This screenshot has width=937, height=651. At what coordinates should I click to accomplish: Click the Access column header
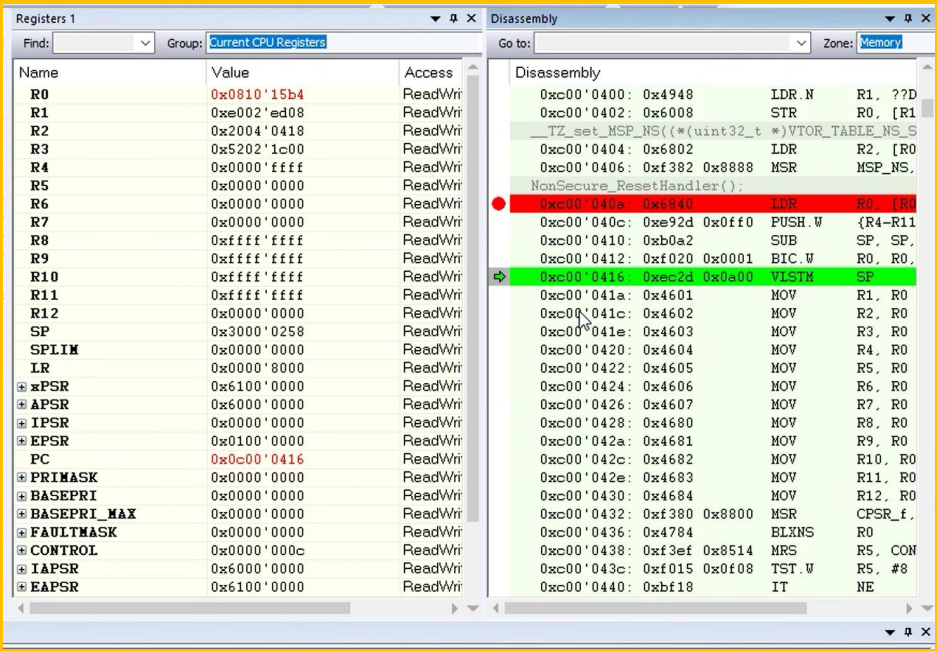click(x=431, y=73)
